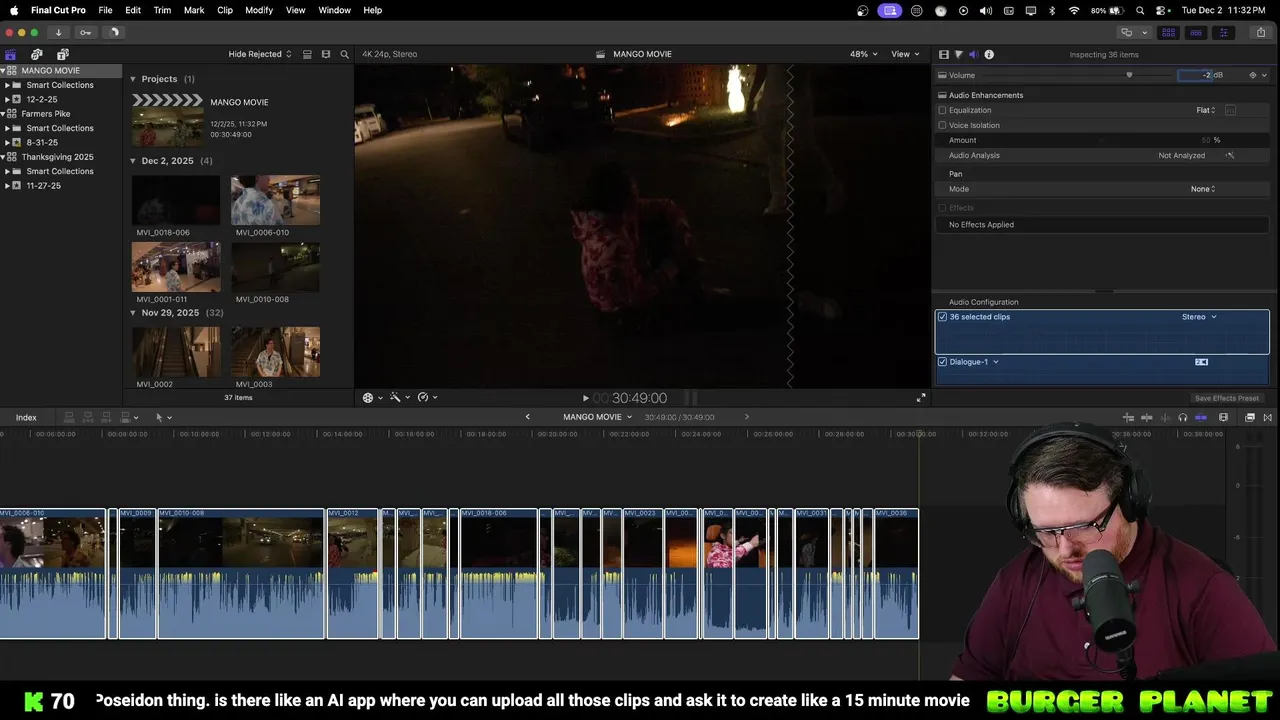Open browser clip appearance options
The height and width of the screenshot is (720, 1280).
[326, 54]
